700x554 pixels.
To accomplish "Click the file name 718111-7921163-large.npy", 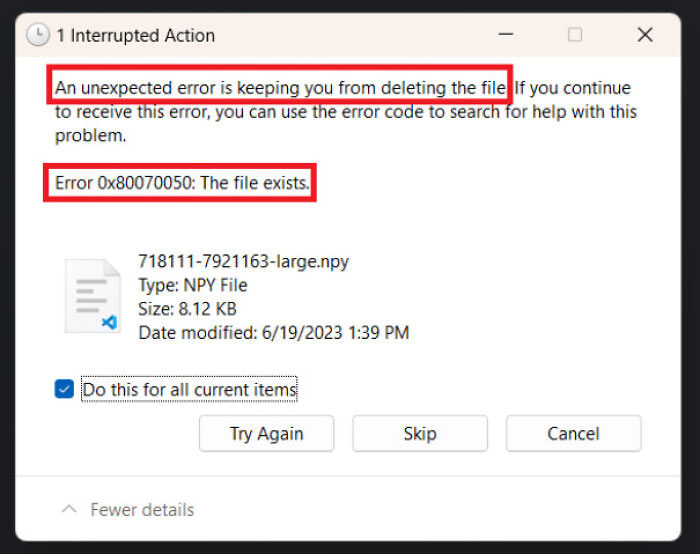I will (244, 261).
